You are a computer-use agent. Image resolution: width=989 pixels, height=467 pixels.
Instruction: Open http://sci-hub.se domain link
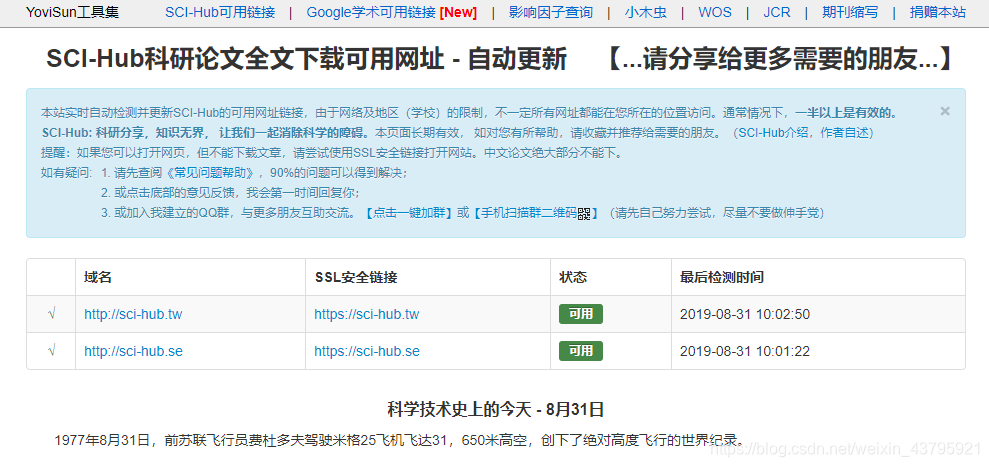tap(133, 352)
